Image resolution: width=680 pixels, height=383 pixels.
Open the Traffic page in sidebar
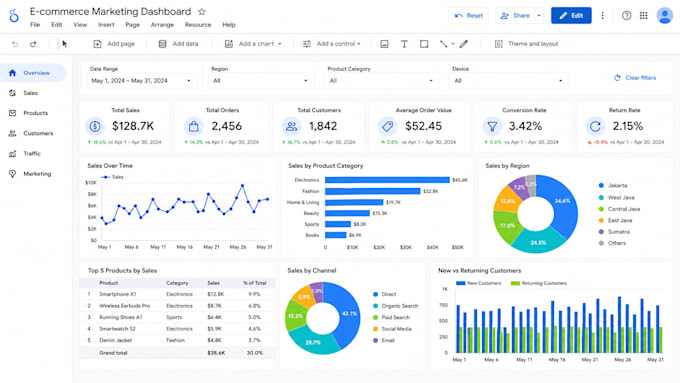[x=33, y=154]
